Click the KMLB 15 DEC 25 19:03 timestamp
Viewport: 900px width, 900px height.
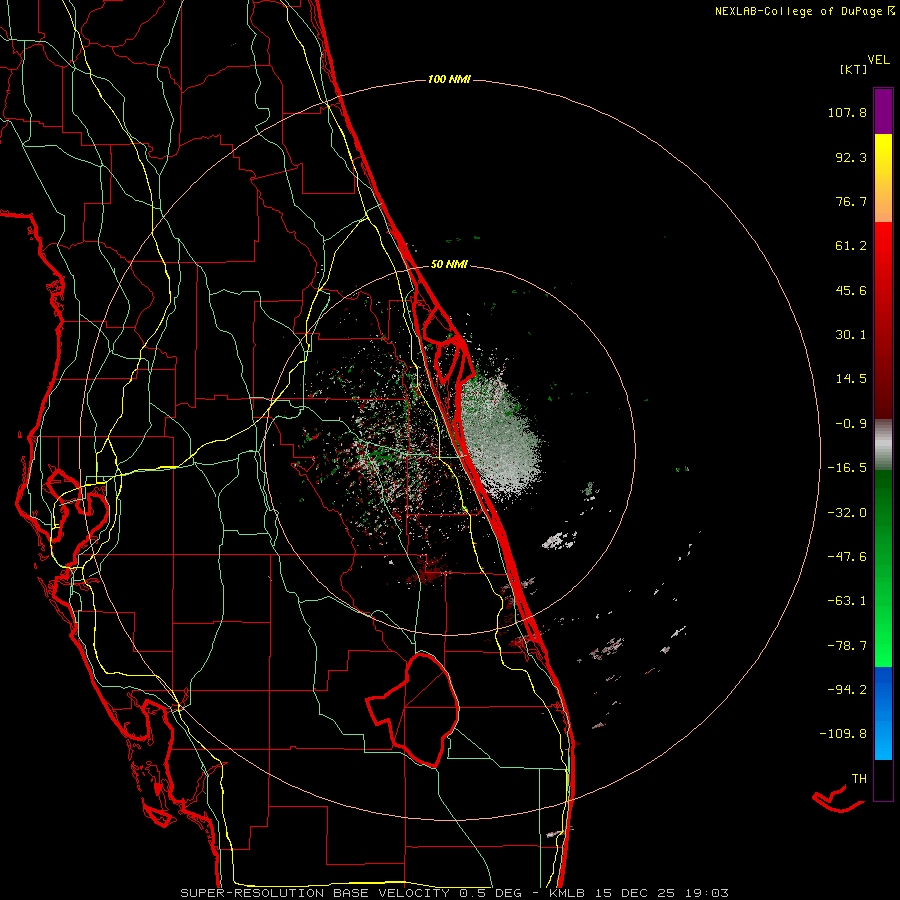(639, 893)
